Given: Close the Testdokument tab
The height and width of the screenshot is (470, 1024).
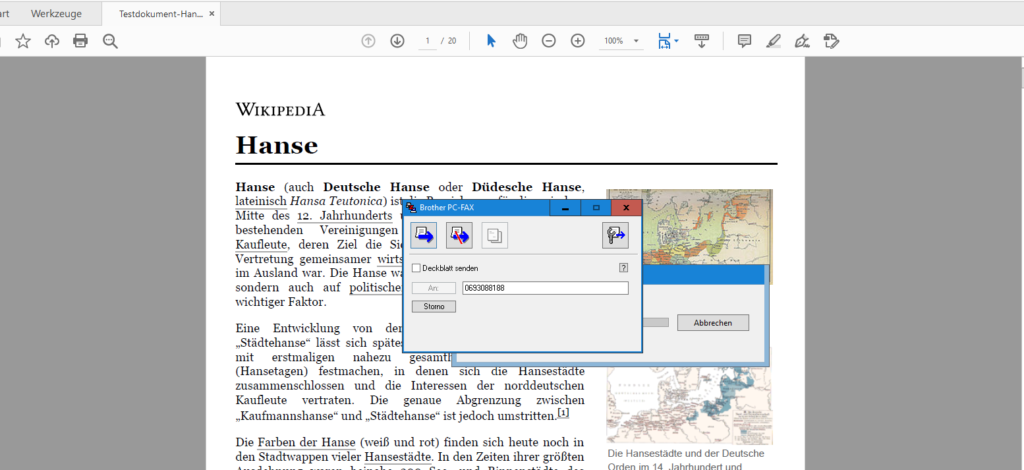Looking at the screenshot, I should 212,14.
